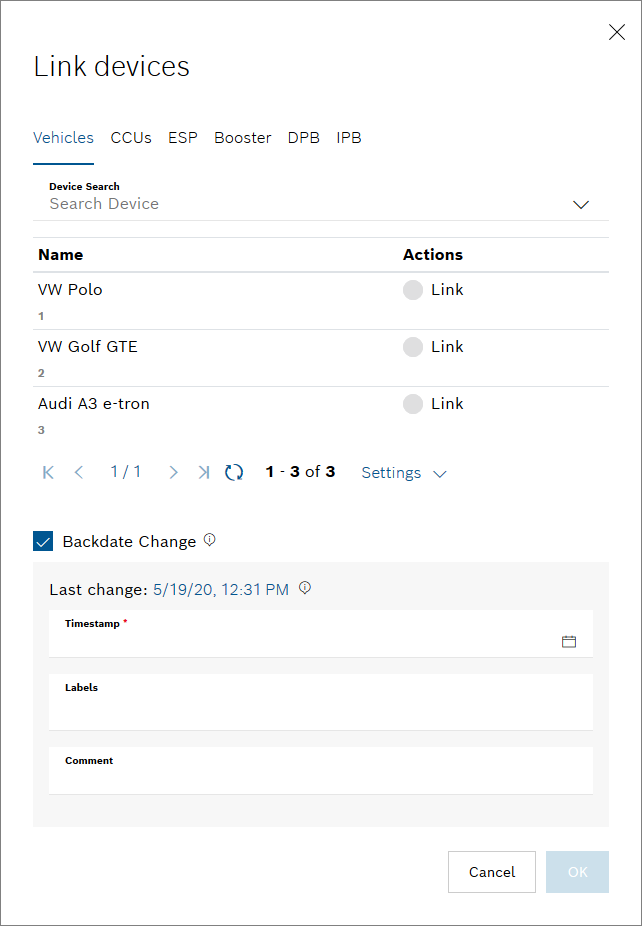Select Link radio for VW Golf GTE
Image resolution: width=642 pixels, height=926 pixels.
tap(412, 347)
